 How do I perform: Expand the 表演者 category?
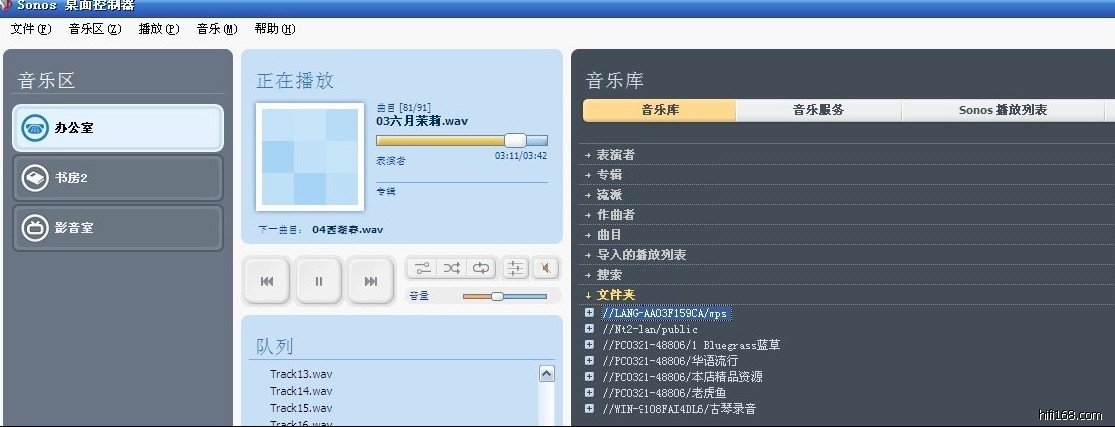pyautogui.click(x=615, y=155)
